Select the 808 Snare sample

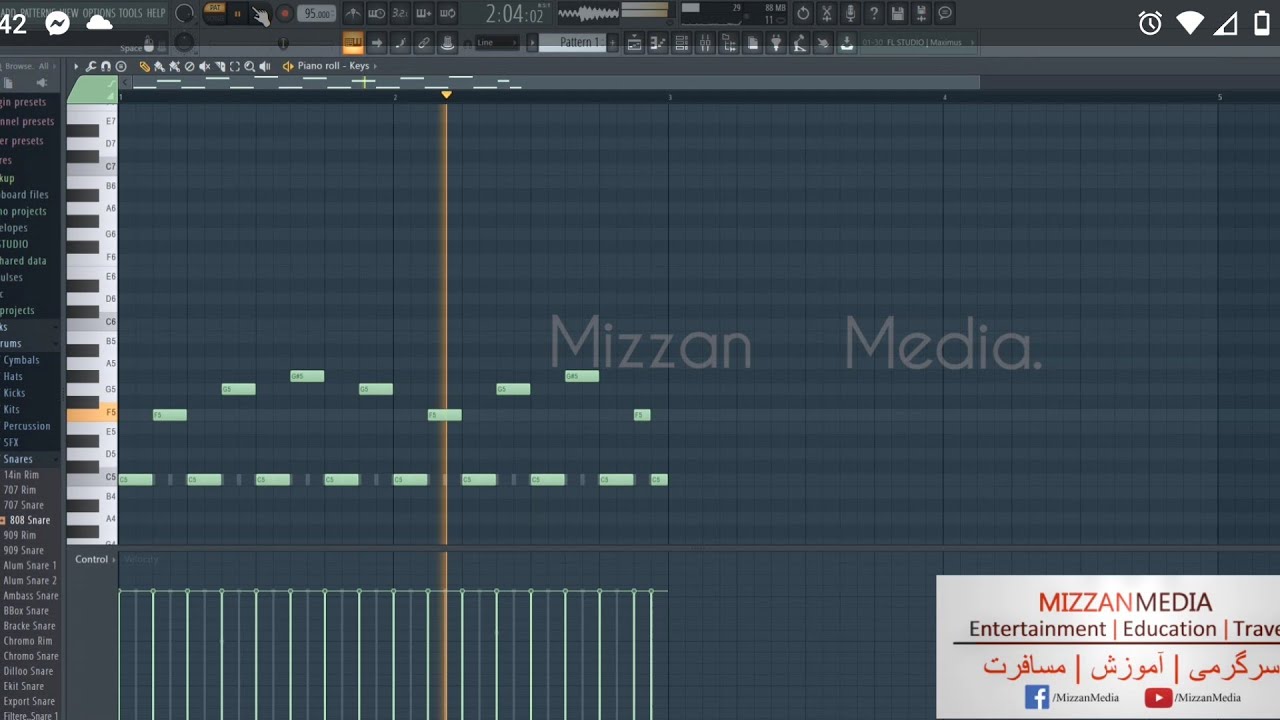coord(29,520)
